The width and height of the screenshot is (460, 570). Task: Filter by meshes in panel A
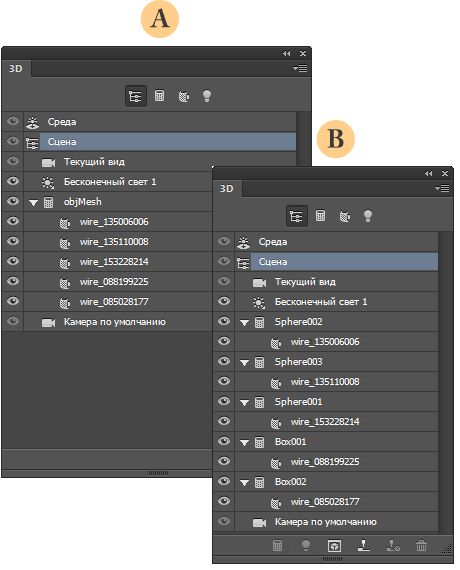click(x=159, y=96)
